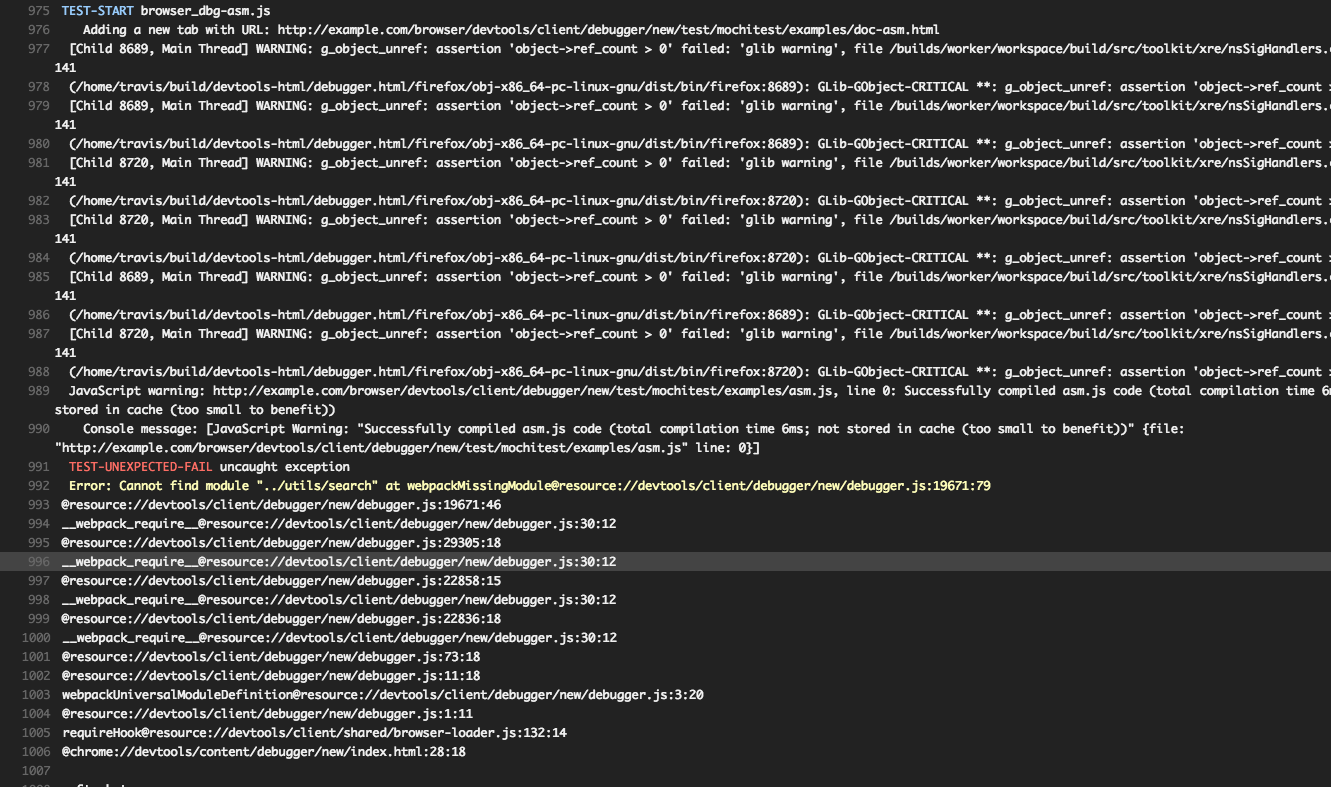
Task: Click the highlighted line number 996
Action: click(x=38, y=562)
